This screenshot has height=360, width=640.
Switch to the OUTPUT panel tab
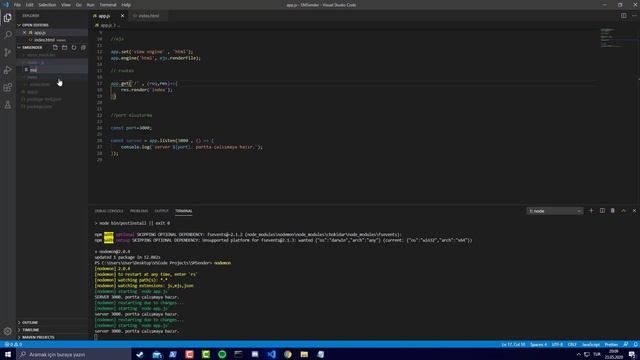[161, 211]
